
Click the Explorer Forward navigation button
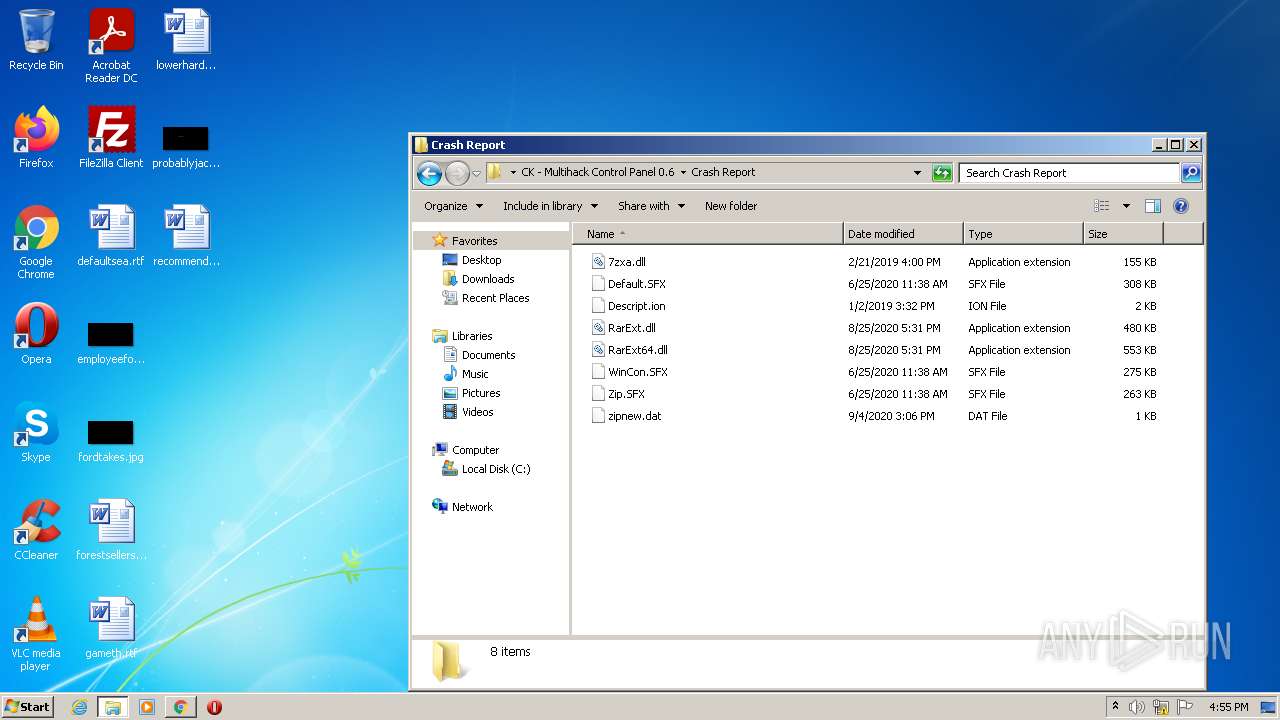(x=457, y=173)
